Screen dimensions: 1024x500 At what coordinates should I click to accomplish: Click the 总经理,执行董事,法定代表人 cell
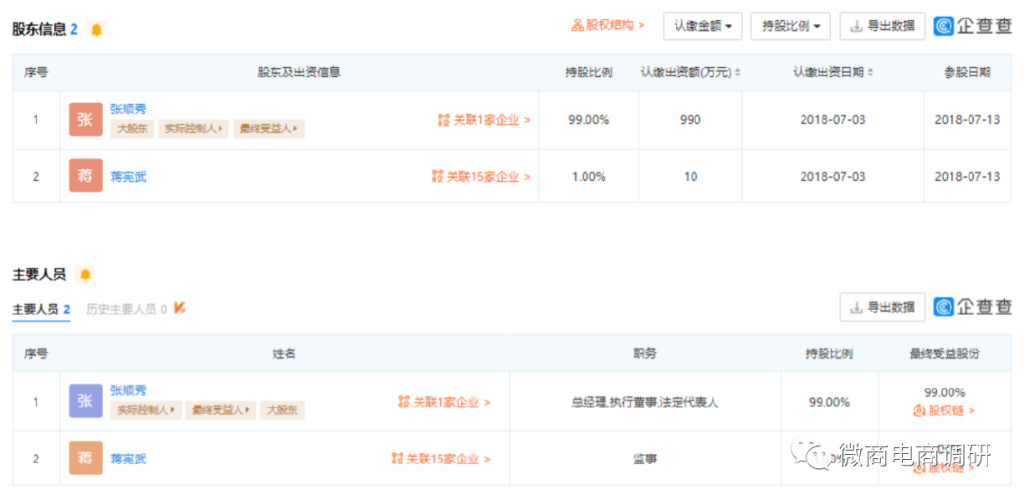(x=645, y=402)
